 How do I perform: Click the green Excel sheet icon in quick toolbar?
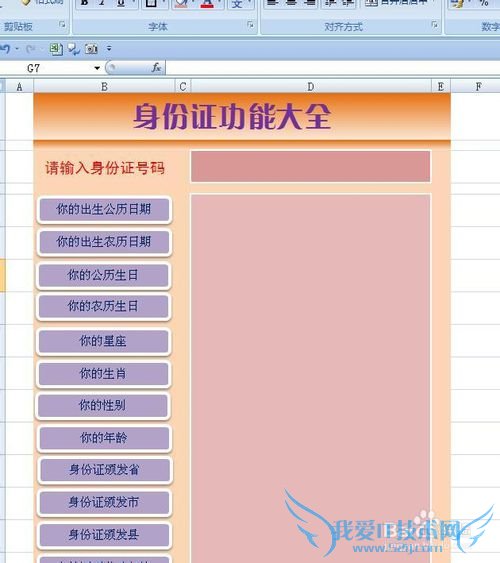click(56, 49)
